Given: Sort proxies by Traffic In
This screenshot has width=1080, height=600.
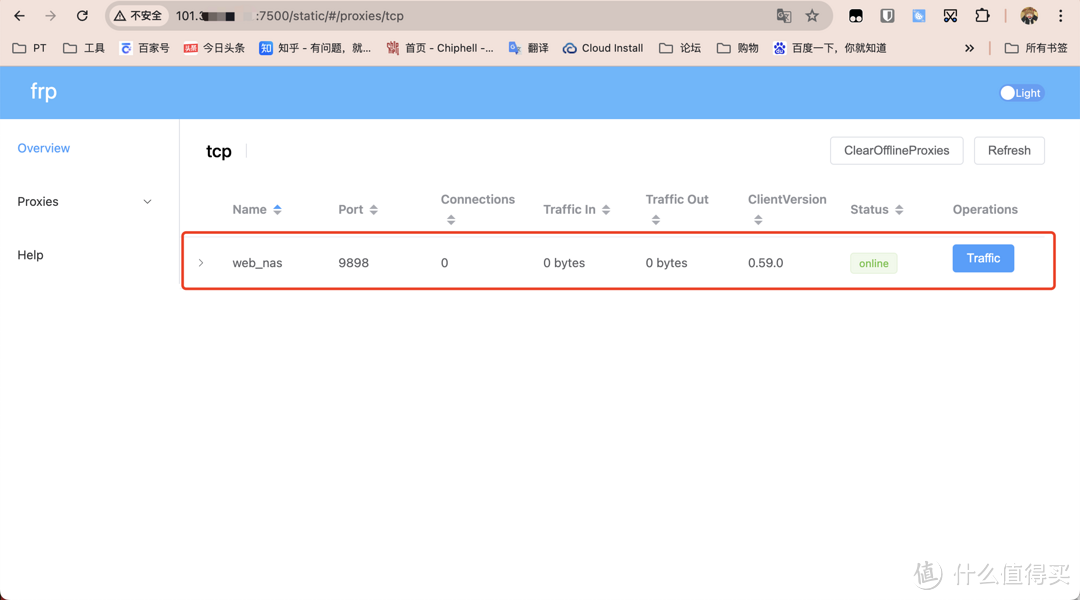Looking at the screenshot, I should point(607,209).
